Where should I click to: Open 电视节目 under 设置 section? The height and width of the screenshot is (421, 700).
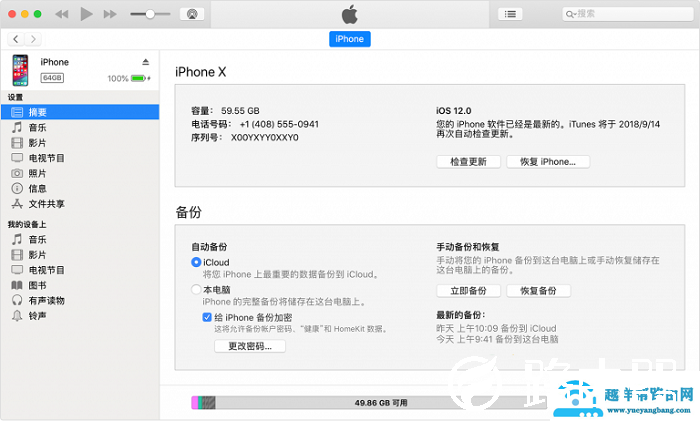coord(80,158)
